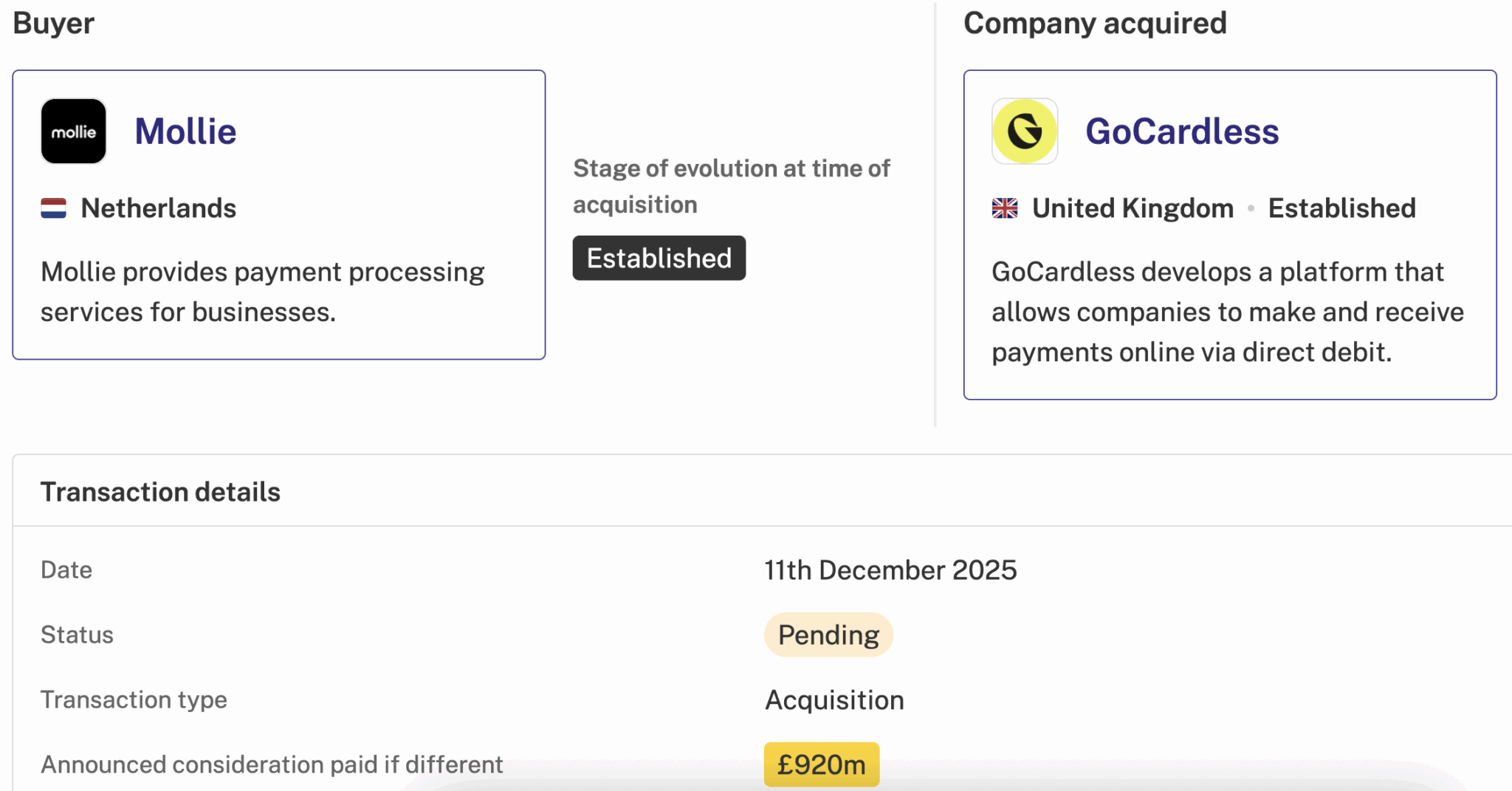
Task: Click the Netherlands flag icon
Action: 53,208
